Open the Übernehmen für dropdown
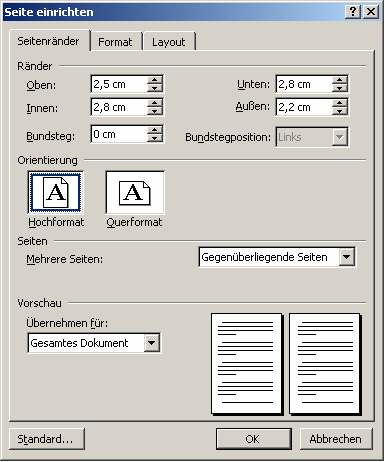The image size is (384, 462). [152, 343]
